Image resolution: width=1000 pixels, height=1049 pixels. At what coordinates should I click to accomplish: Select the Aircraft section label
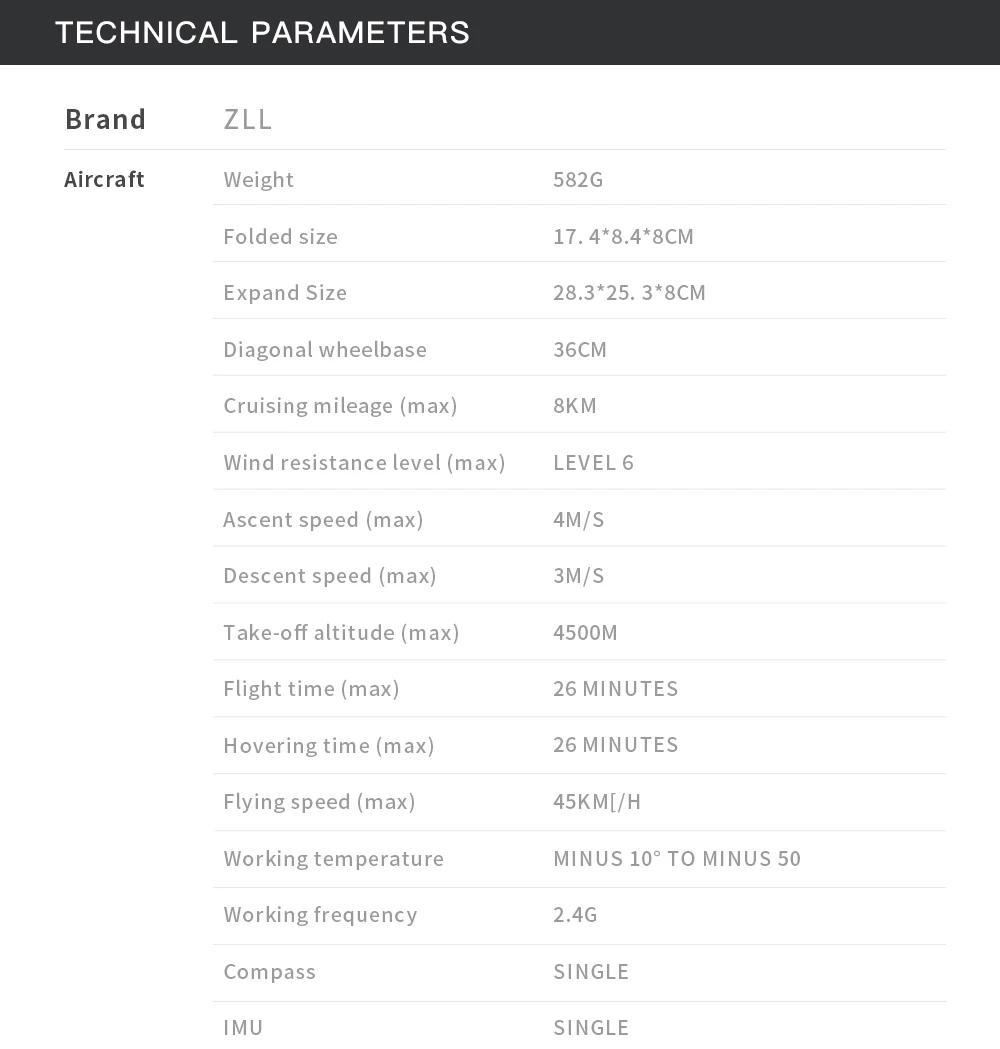coord(104,179)
